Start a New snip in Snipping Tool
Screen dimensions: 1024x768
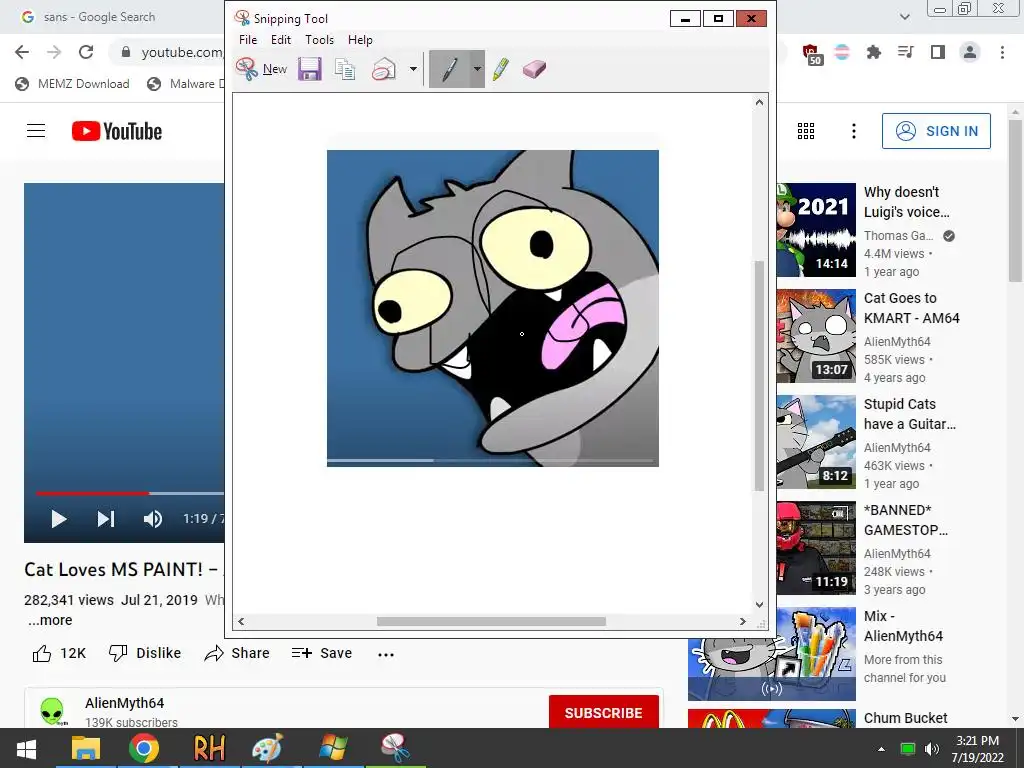[261, 69]
